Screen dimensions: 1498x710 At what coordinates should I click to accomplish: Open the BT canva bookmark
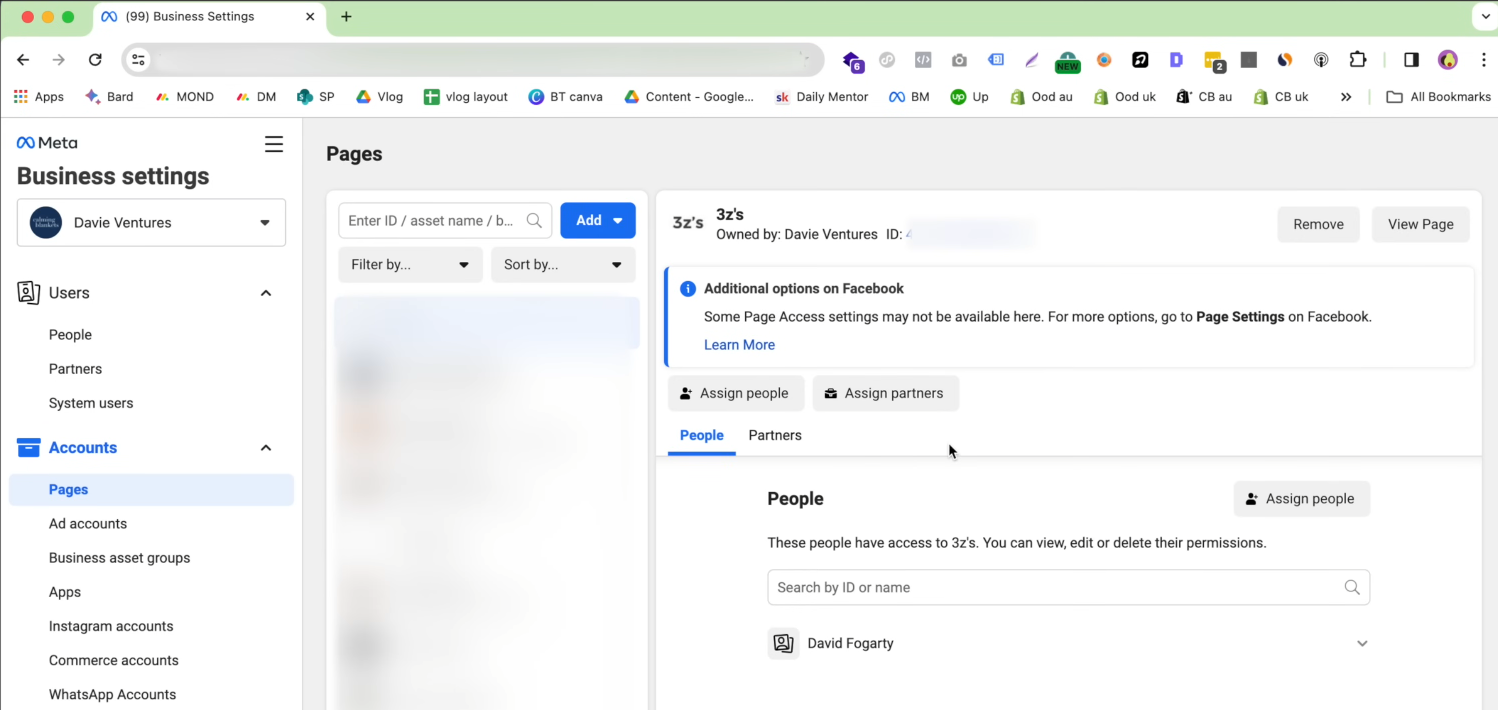click(565, 97)
